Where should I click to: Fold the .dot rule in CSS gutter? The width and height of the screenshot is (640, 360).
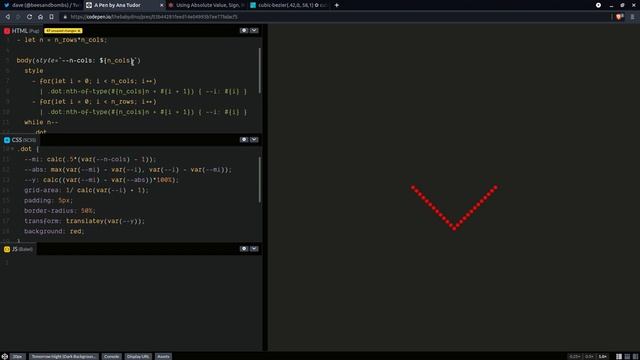[x=12, y=149]
